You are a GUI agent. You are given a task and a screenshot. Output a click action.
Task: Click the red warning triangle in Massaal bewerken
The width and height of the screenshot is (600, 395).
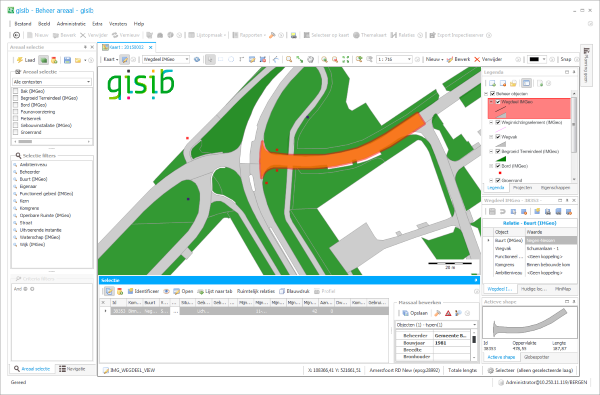click(448, 313)
